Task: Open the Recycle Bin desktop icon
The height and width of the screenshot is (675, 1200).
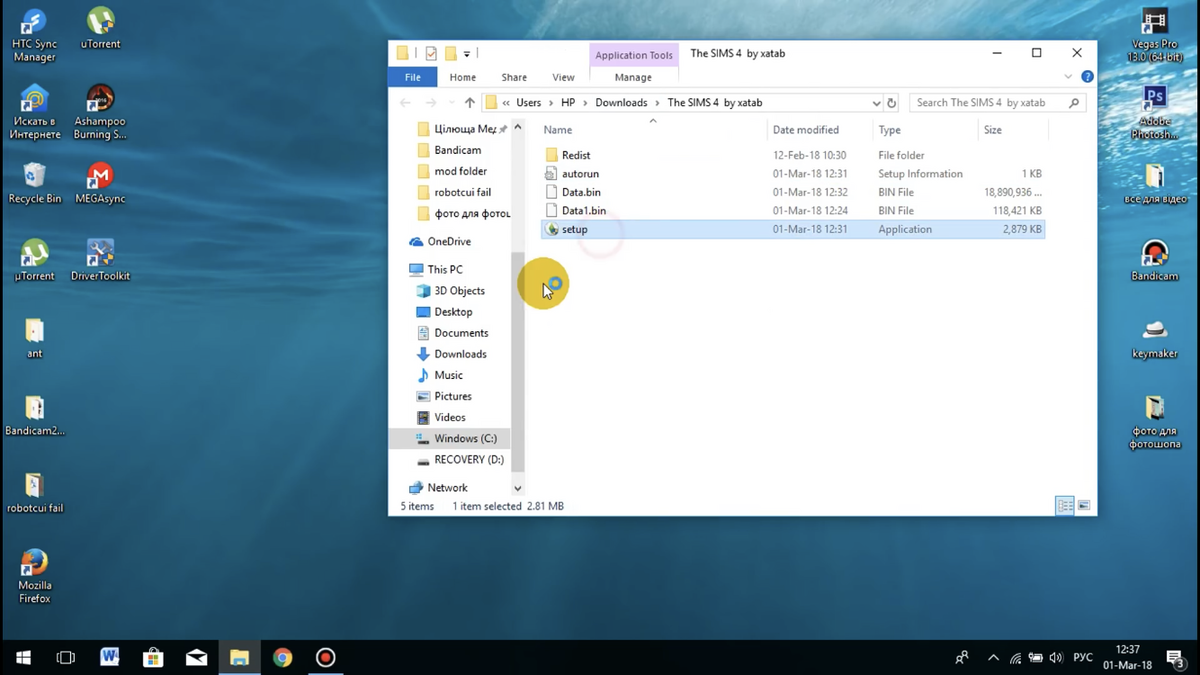Action: point(35,183)
